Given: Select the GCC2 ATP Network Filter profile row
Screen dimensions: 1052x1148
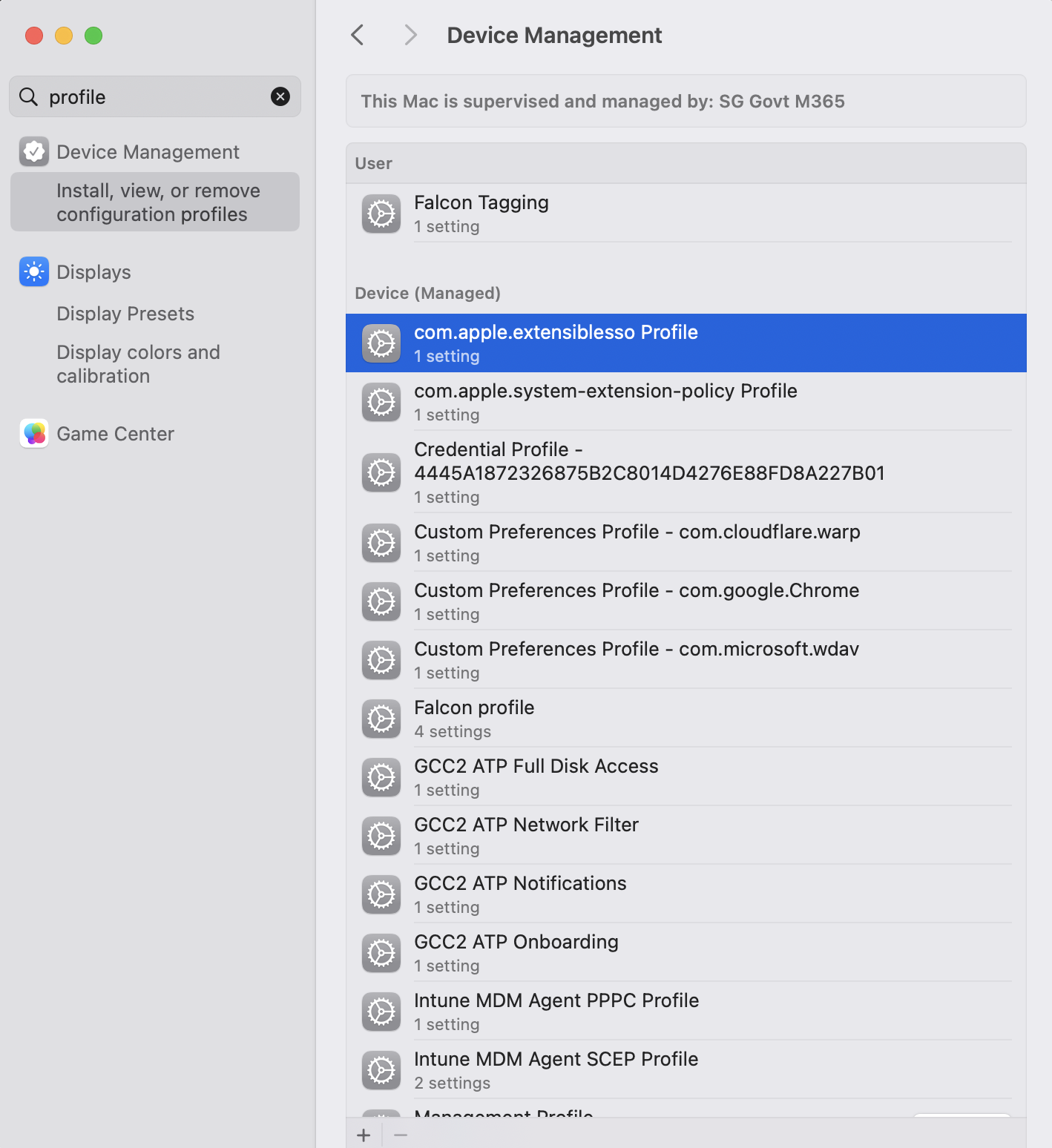Looking at the screenshot, I should pos(668,835).
